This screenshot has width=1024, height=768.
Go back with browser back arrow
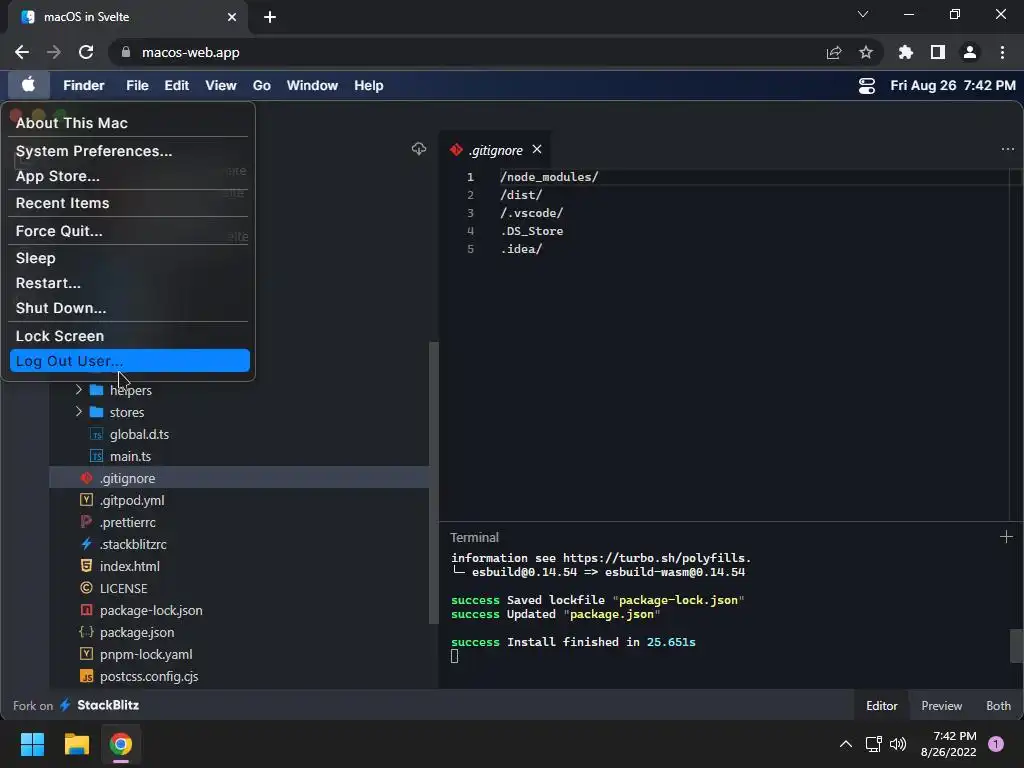click(22, 52)
